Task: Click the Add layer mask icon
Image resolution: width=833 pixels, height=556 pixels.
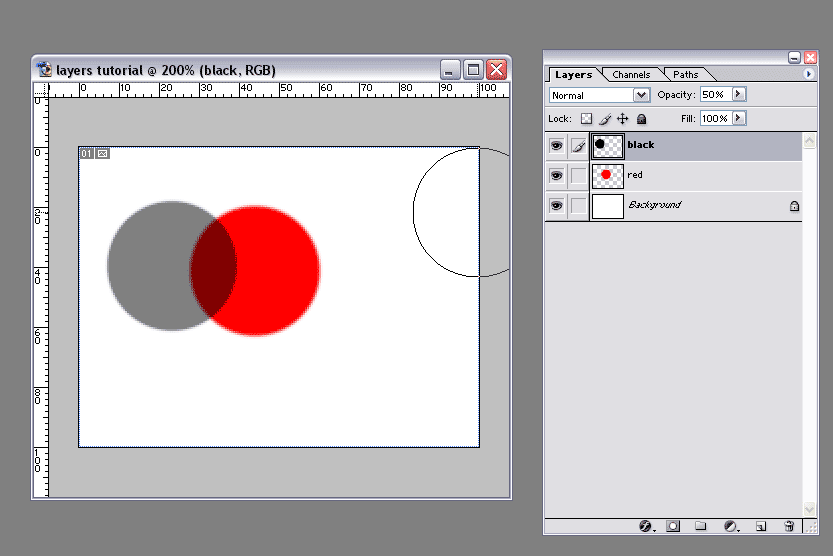Action: [x=673, y=526]
